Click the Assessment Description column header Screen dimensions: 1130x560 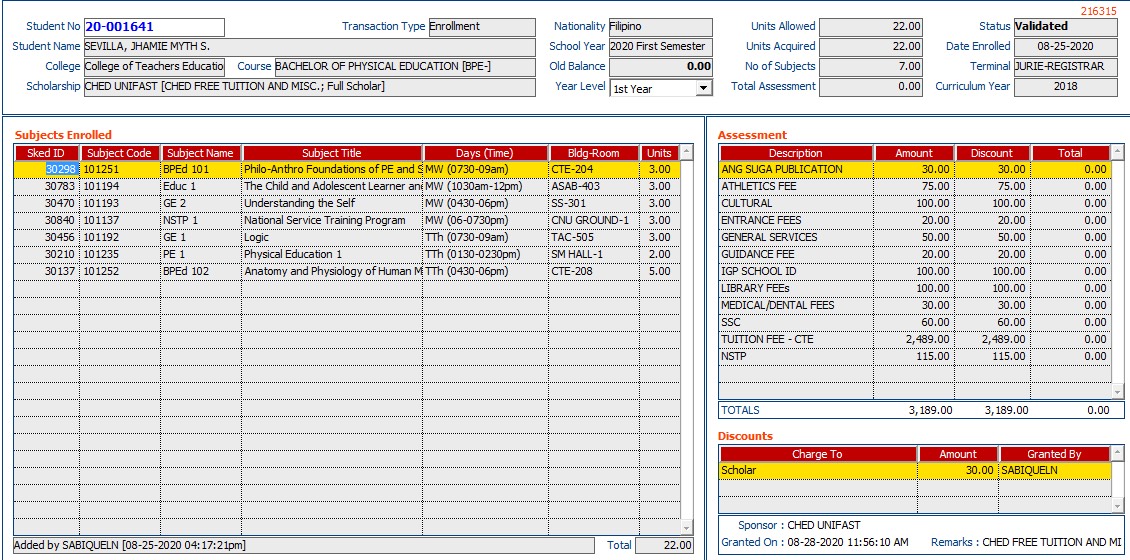795,153
